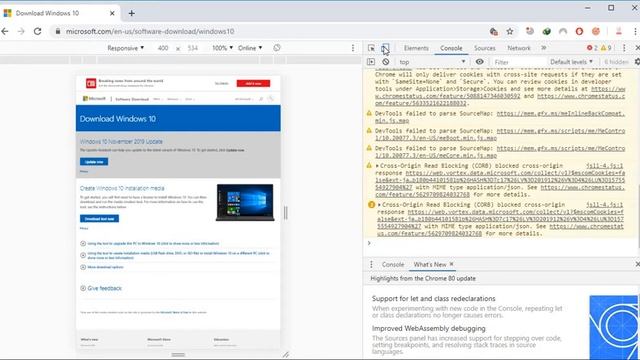640x360 pixels.
Task: Close the What's New drawer tab
Action: pos(451,264)
